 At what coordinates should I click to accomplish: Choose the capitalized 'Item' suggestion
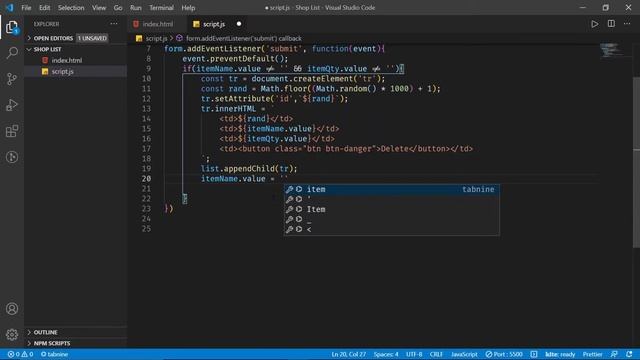391,209
